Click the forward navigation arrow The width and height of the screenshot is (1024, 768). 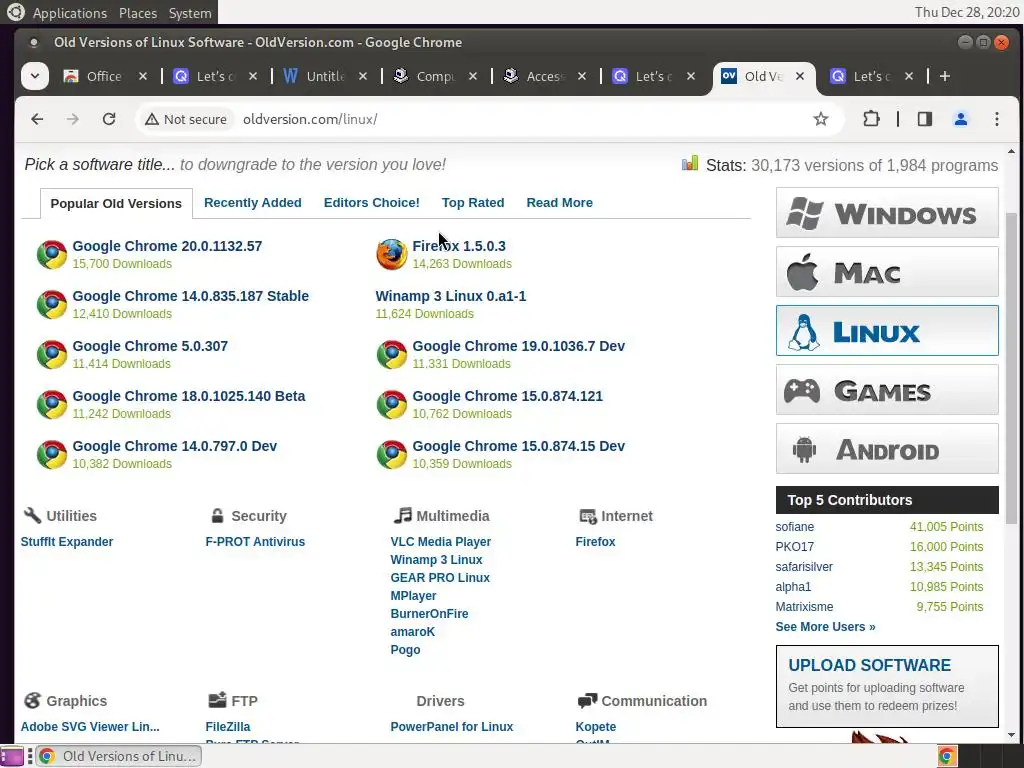(72, 119)
